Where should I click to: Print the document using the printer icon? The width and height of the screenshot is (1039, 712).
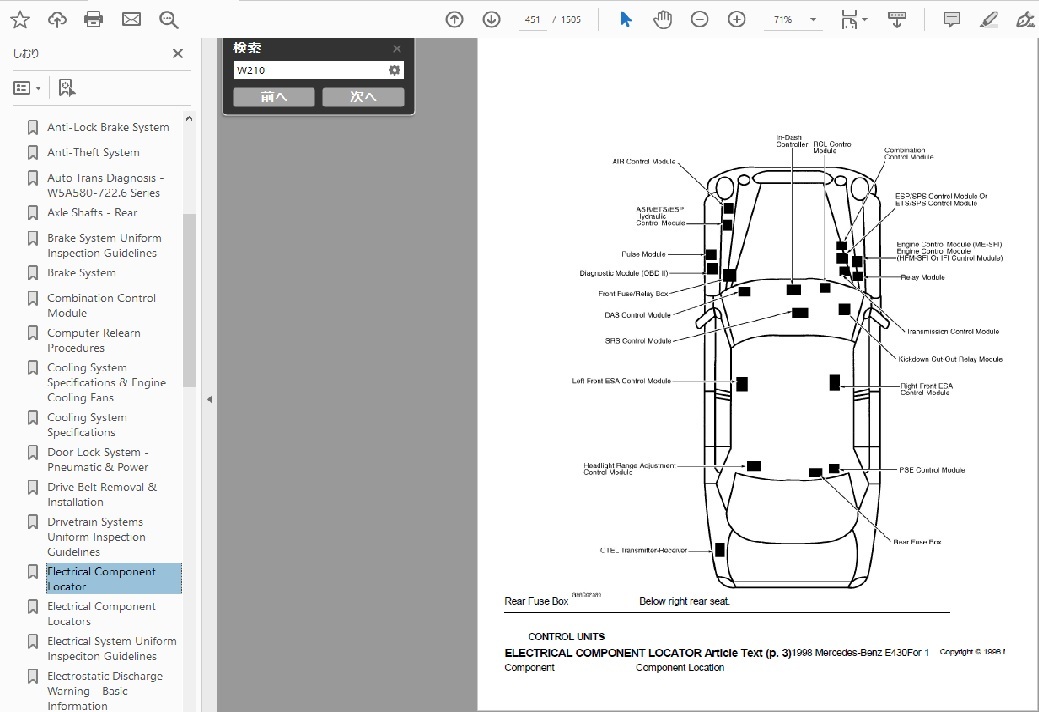coord(94,19)
